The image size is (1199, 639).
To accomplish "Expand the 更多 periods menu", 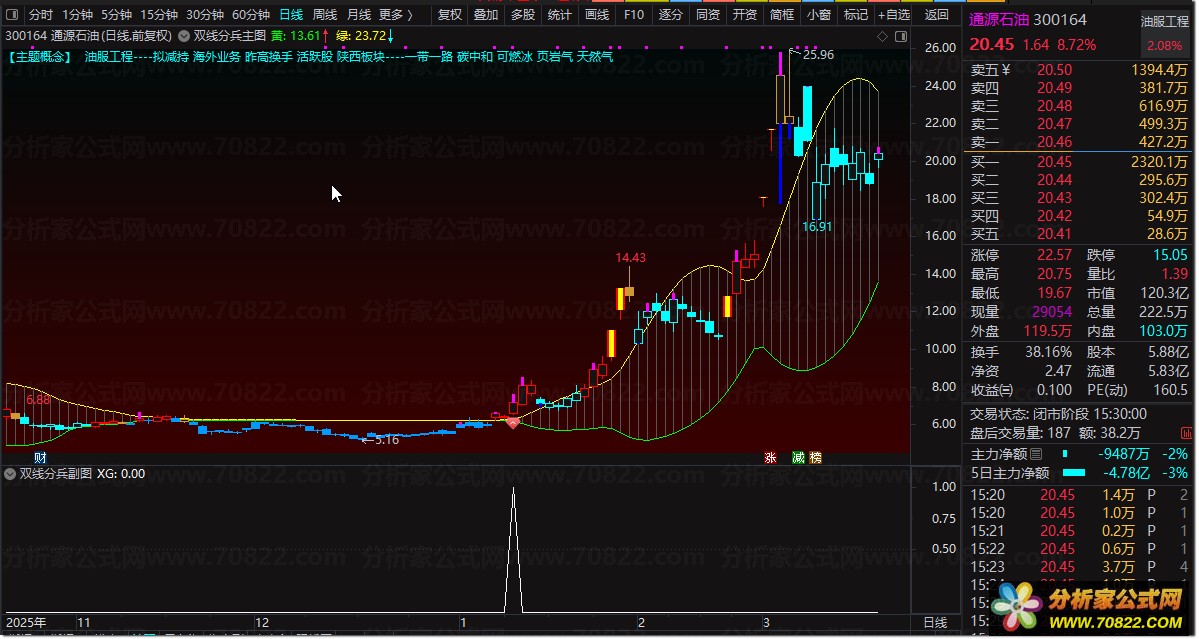I will (x=395, y=15).
